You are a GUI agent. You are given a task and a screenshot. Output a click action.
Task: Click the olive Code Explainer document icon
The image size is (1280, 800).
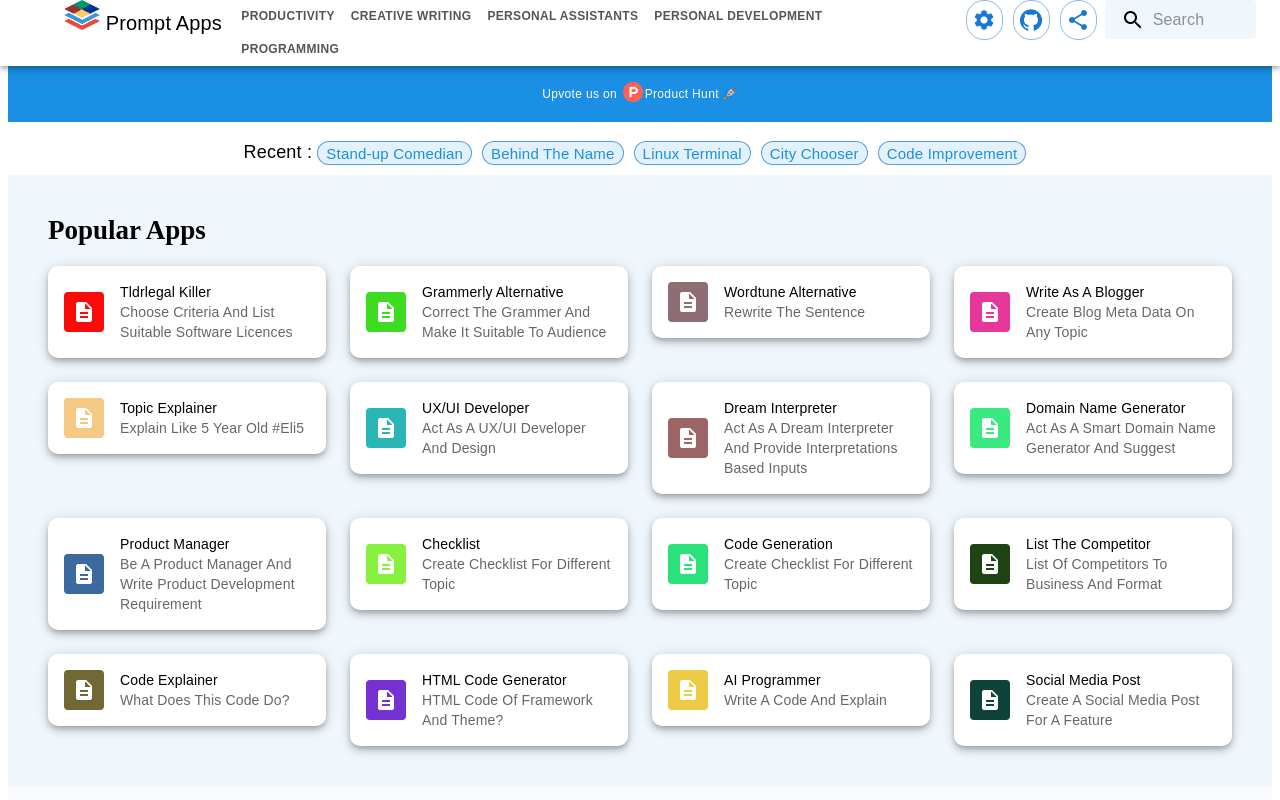tap(84, 690)
